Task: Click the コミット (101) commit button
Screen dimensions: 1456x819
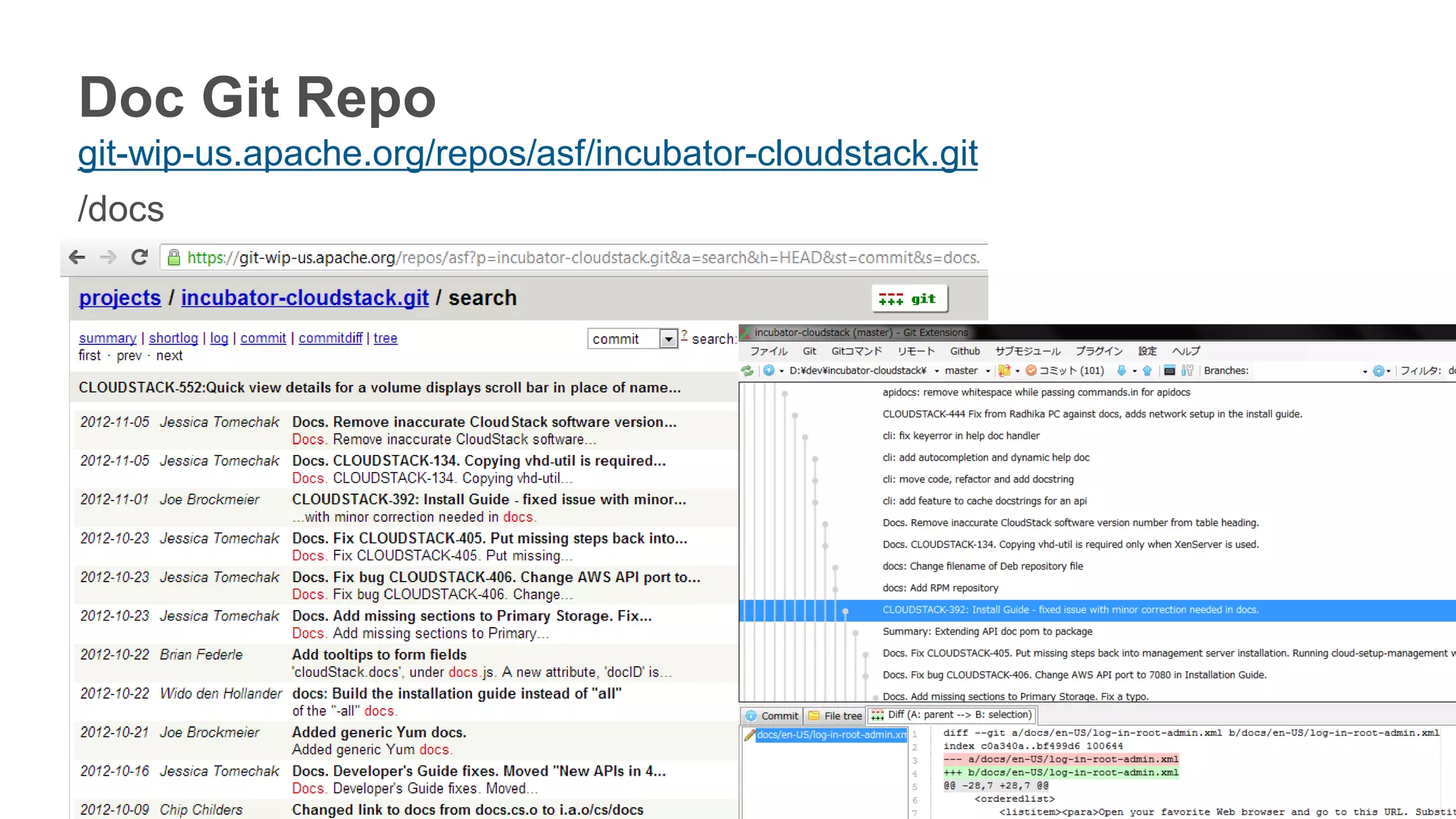Action: click(1064, 370)
